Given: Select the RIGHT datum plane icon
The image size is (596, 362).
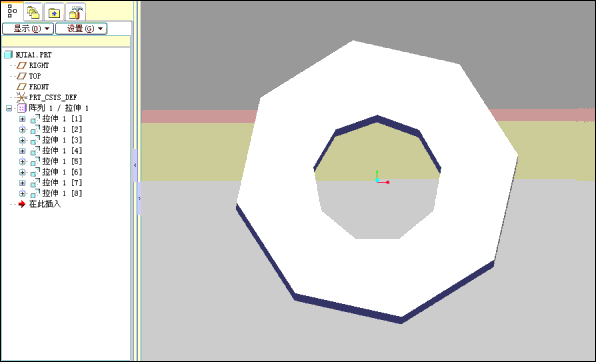Looking at the screenshot, I should [x=22, y=65].
